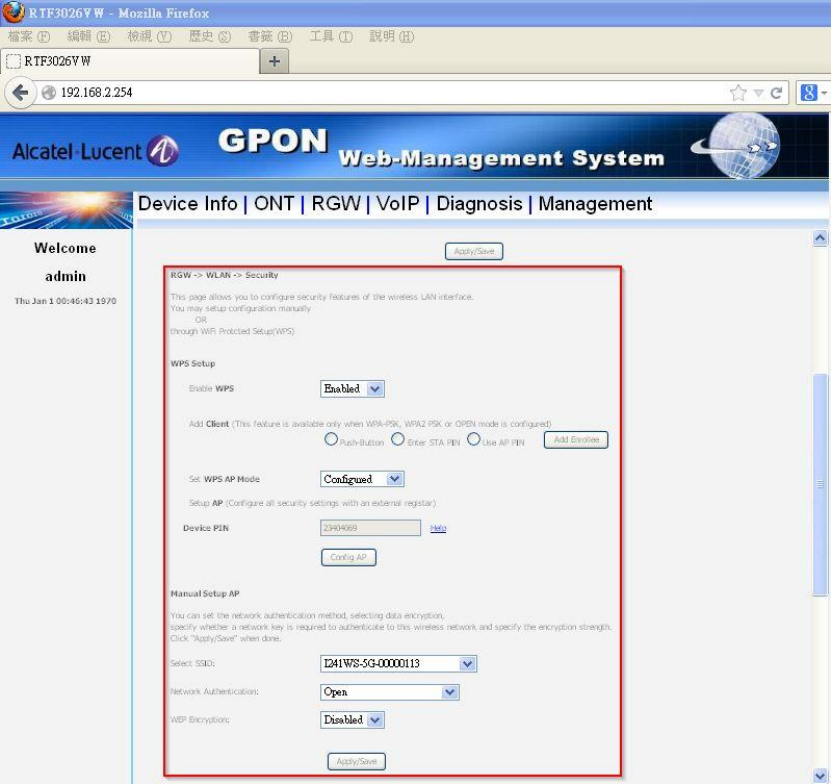Open the first browser menu (檔案)
831x784 pixels.
[x=29, y=36]
